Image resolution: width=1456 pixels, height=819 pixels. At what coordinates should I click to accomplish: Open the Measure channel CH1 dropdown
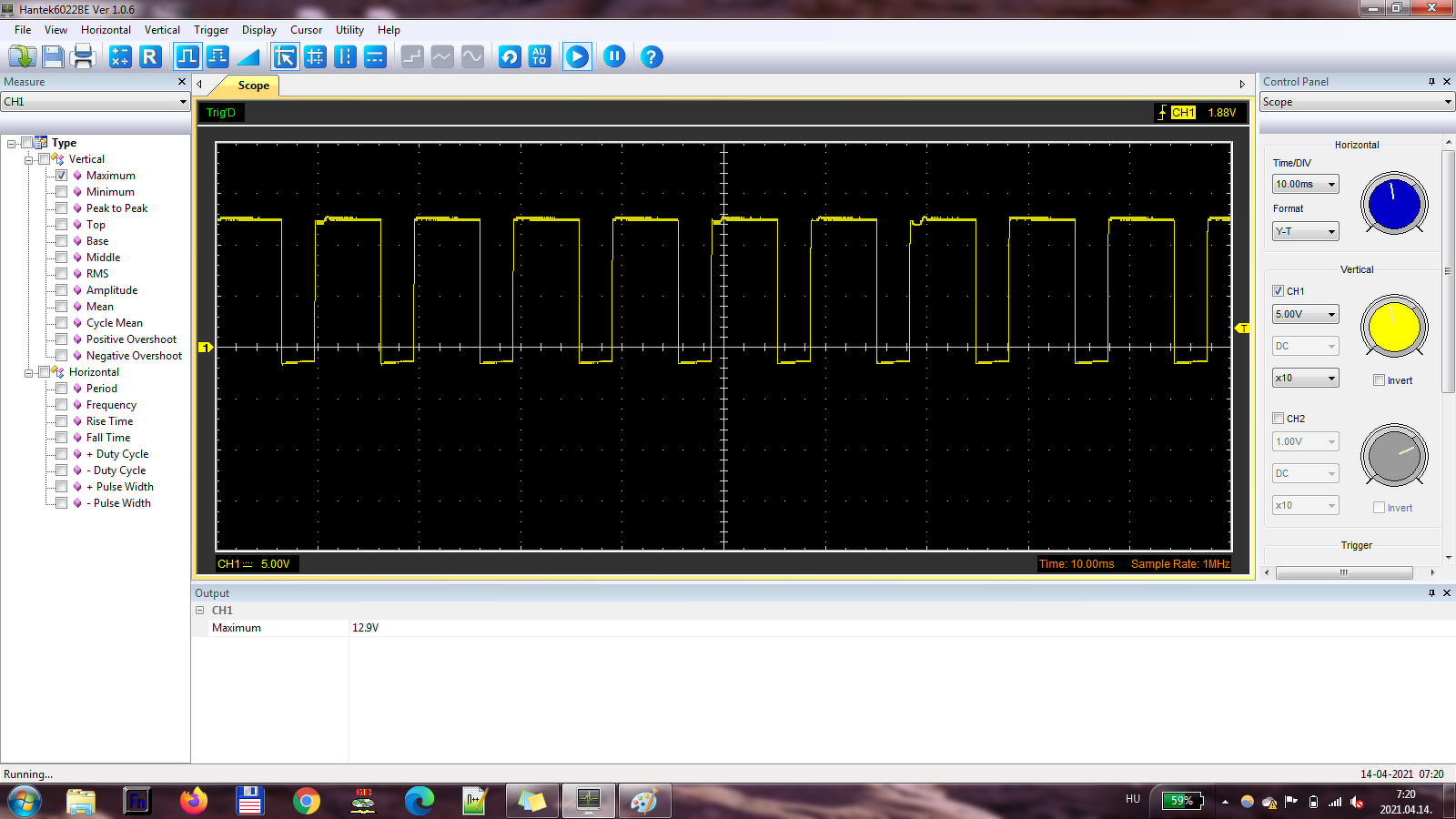[95, 102]
